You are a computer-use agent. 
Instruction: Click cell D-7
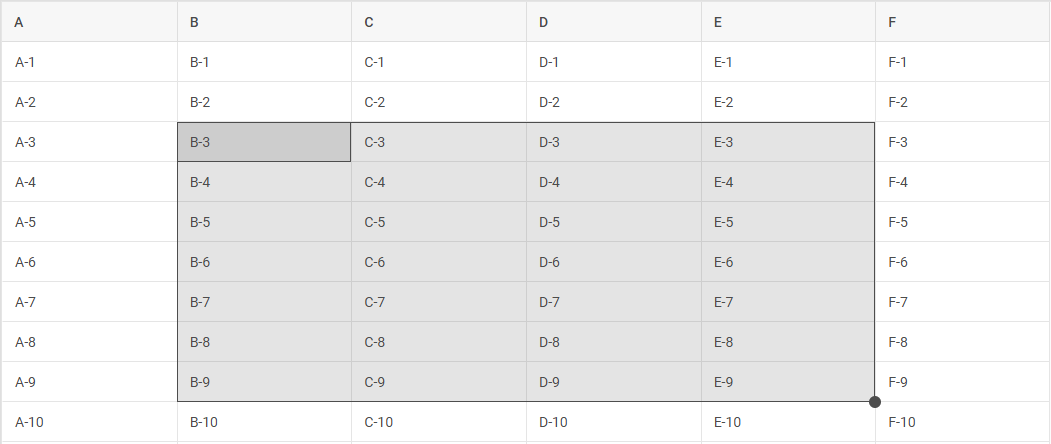click(x=614, y=302)
